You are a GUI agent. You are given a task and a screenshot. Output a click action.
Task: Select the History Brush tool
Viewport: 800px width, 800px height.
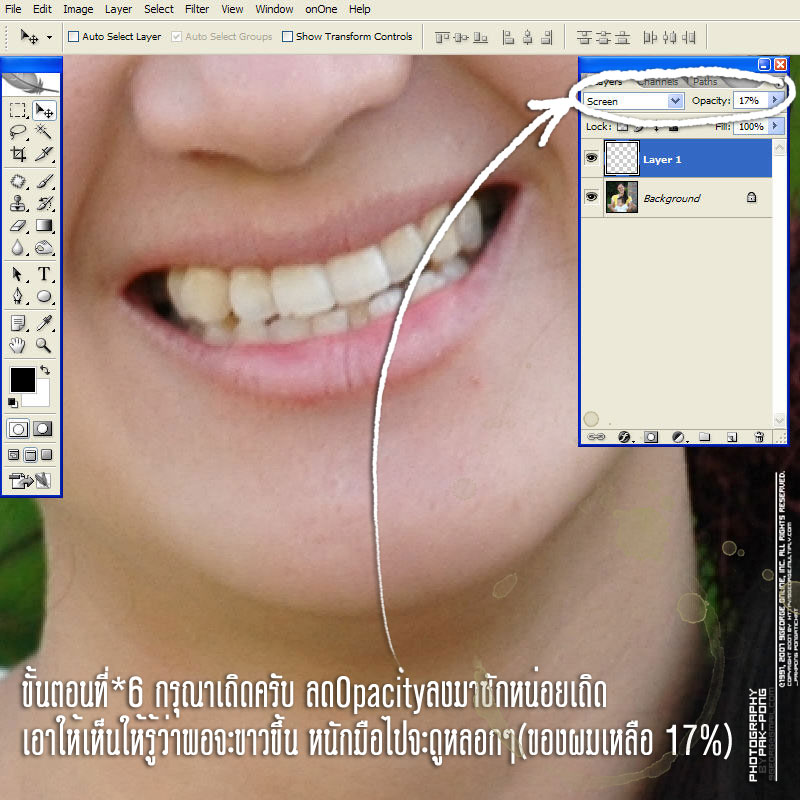[44, 204]
